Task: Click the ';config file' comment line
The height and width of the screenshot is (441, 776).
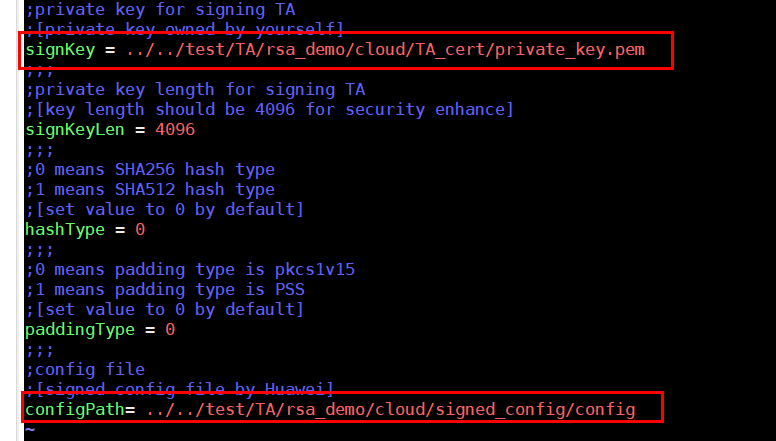Action: click(85, 370)
